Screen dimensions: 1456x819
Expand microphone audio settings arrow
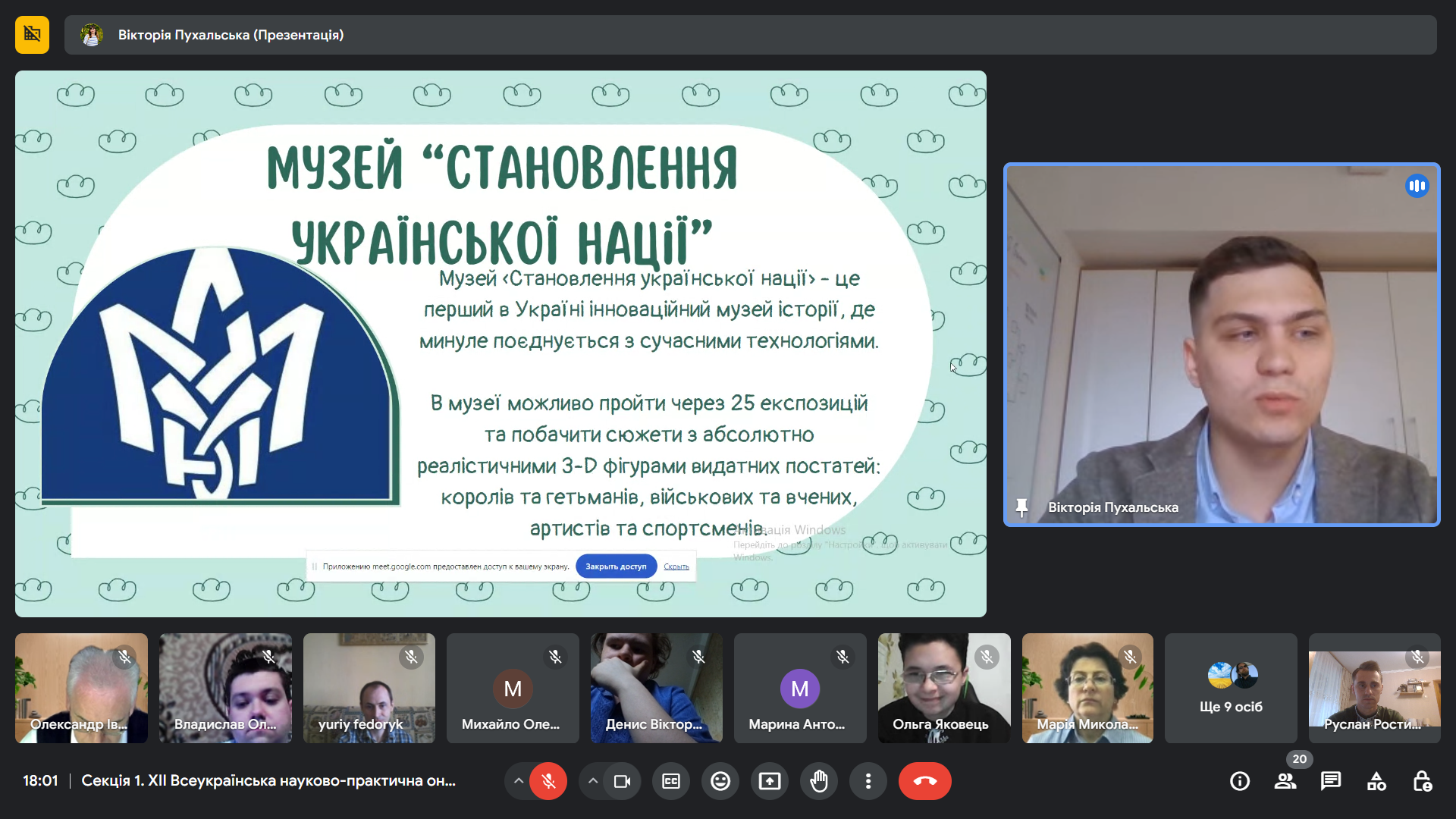[x=519, y=781]
